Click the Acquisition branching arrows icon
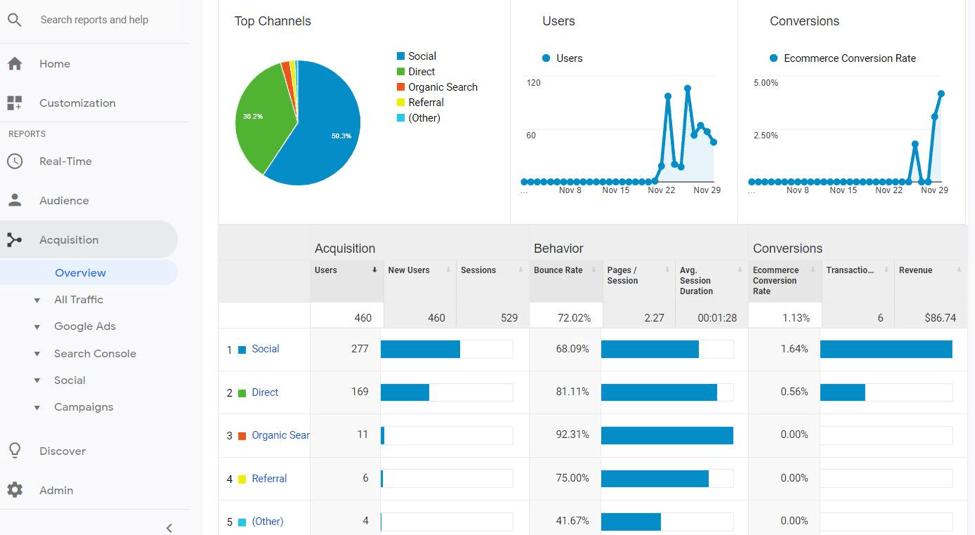 (14, 240)
